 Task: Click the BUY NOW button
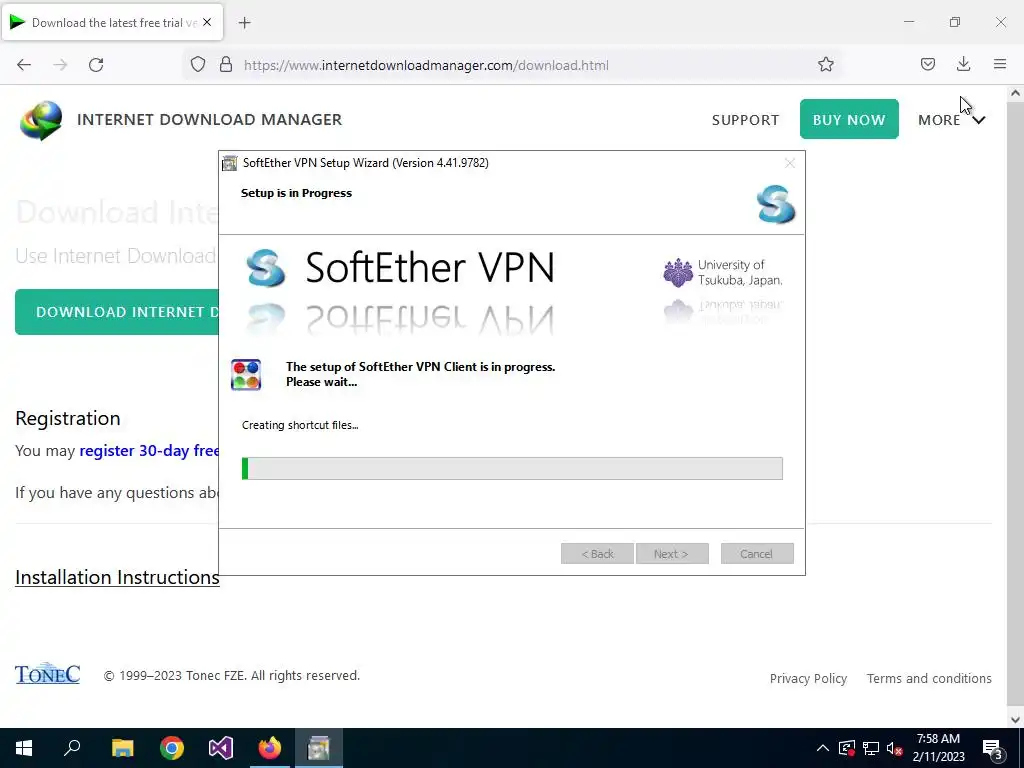849,119
